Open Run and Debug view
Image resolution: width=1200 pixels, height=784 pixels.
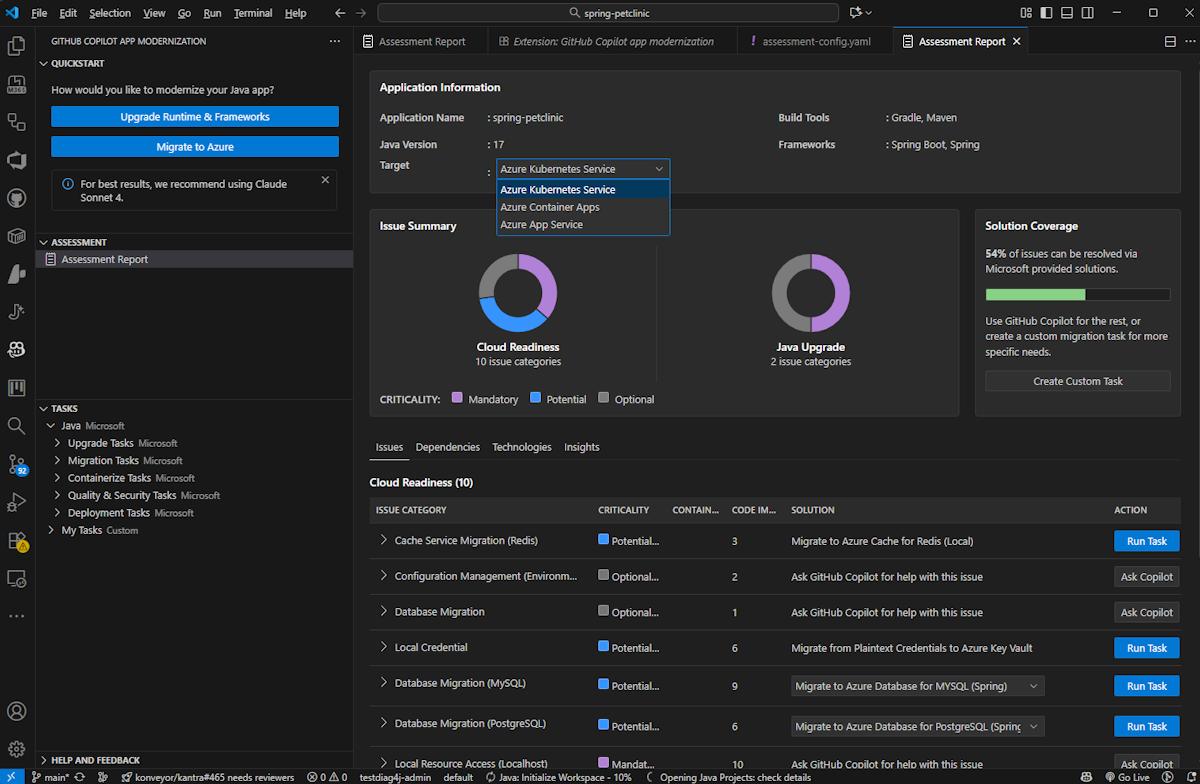16,502
